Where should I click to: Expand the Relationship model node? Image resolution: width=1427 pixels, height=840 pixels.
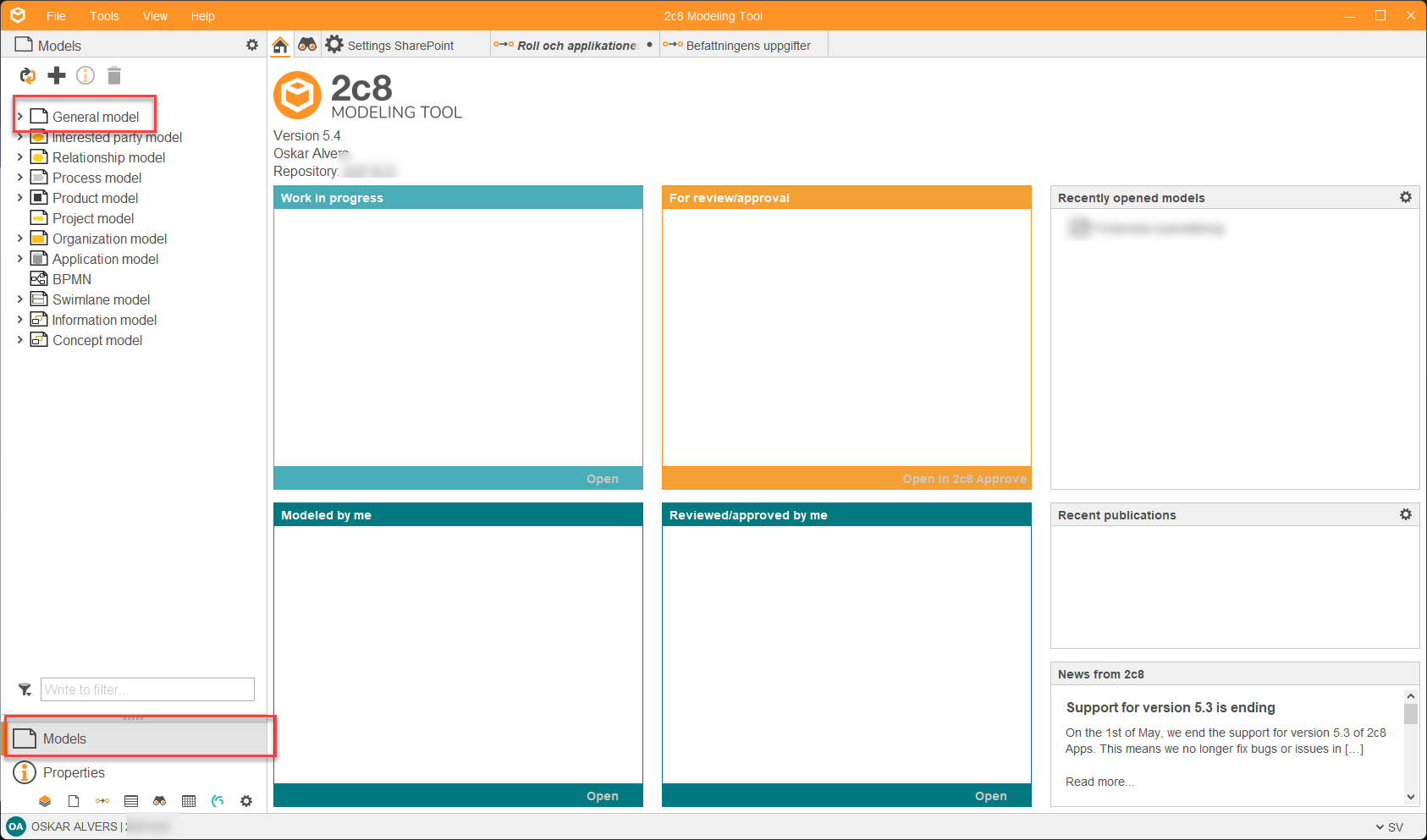point(20,157)
